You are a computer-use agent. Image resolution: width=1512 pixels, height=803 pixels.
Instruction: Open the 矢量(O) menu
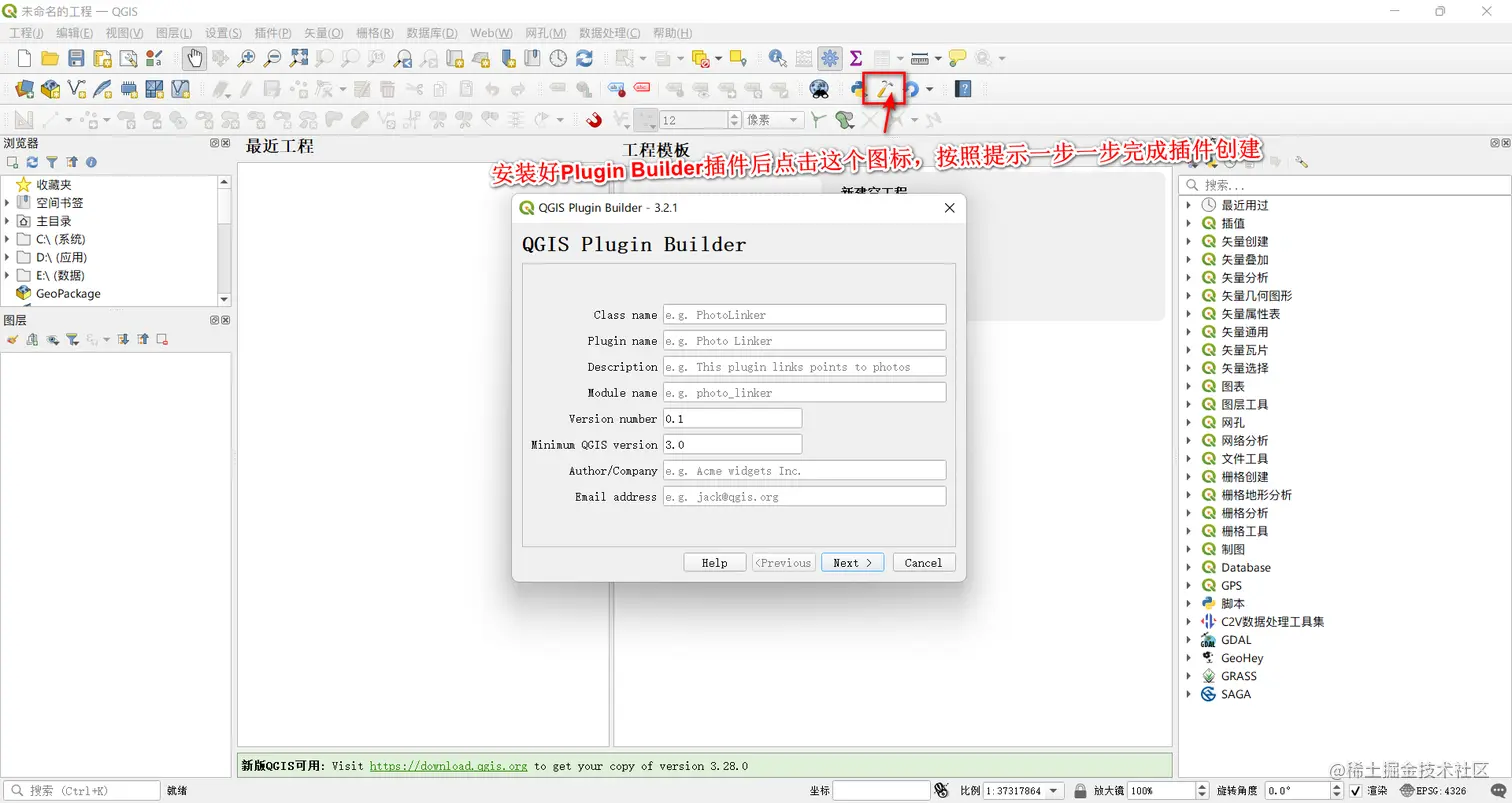[x=323, y=32]
